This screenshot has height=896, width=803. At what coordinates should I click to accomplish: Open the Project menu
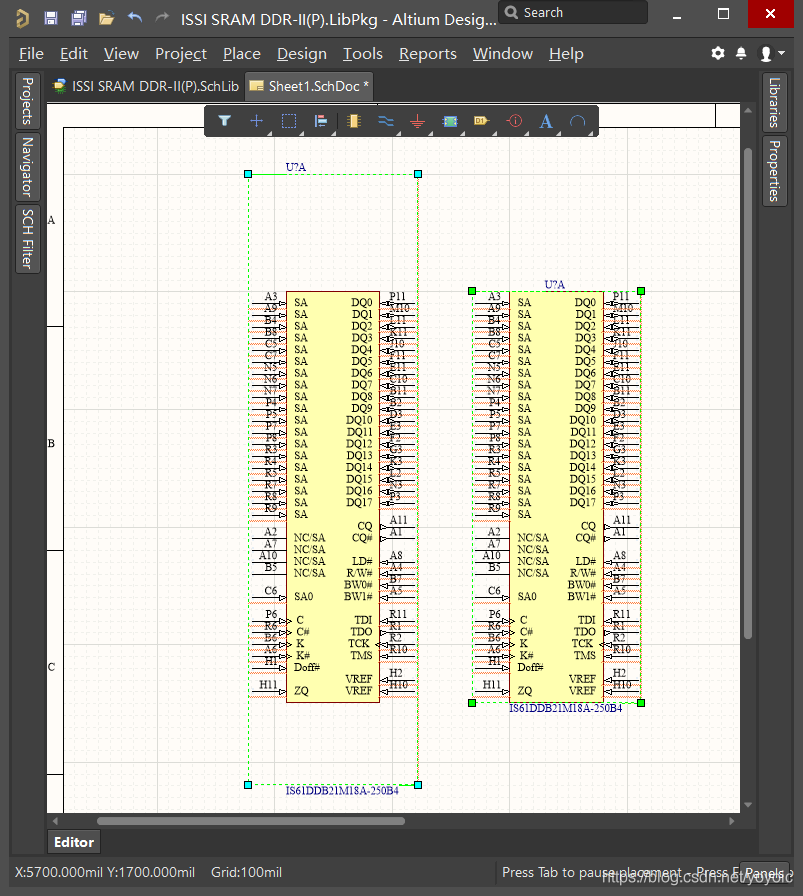(x=181, y=54)
